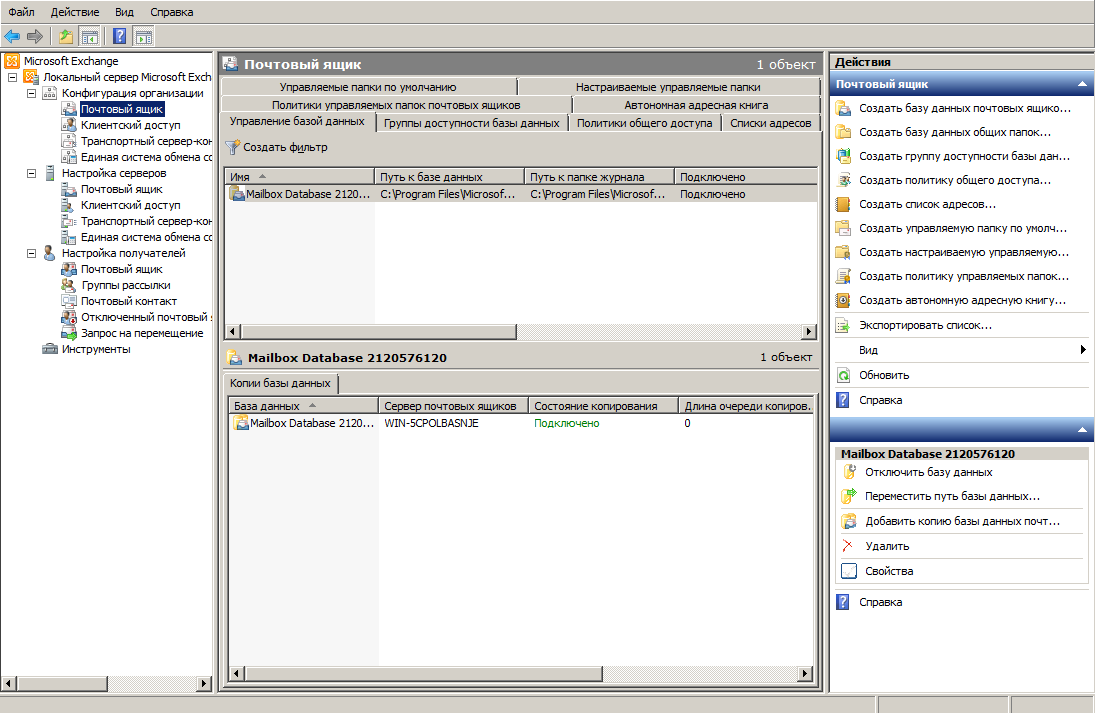Click the Создать управляемую папку по умолчанию icon
Image resolution: width=1095 pixels, height=713 pixels.
tap(844, 228)
